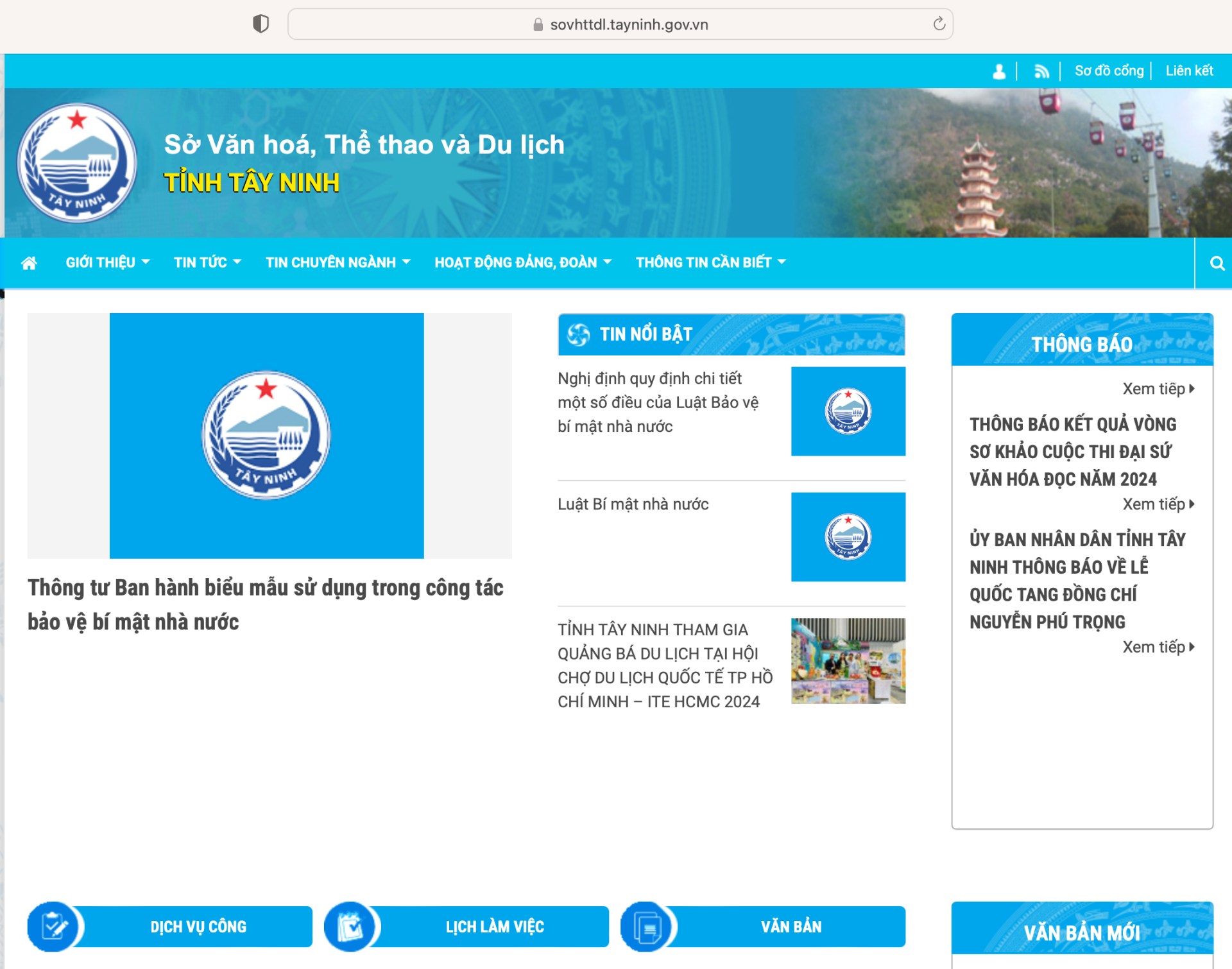The image size is (1232, 969).
Task: Click the user login icon
Action: tap(999, 71)
